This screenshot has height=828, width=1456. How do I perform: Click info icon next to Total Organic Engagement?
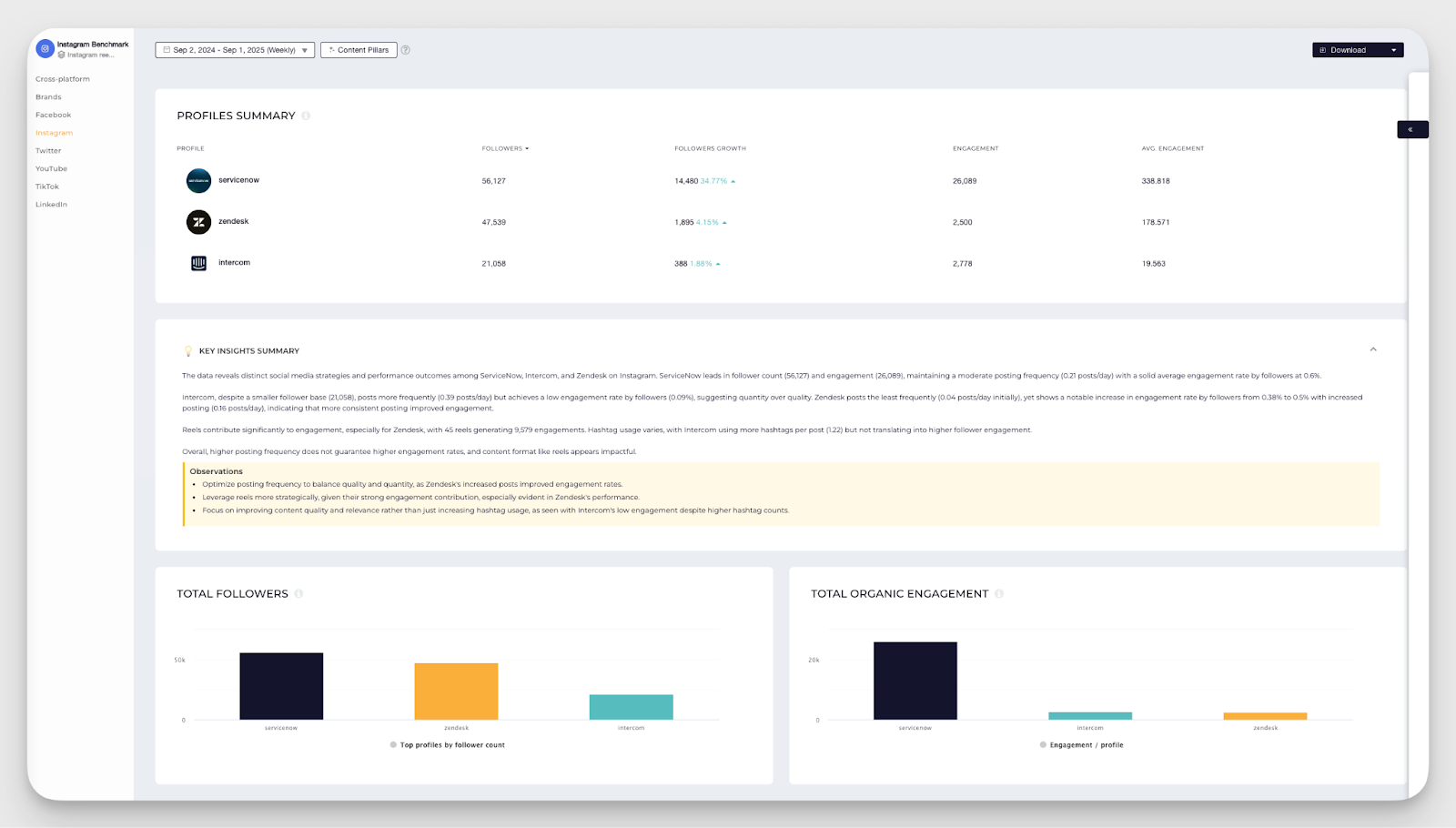point(999,593)
